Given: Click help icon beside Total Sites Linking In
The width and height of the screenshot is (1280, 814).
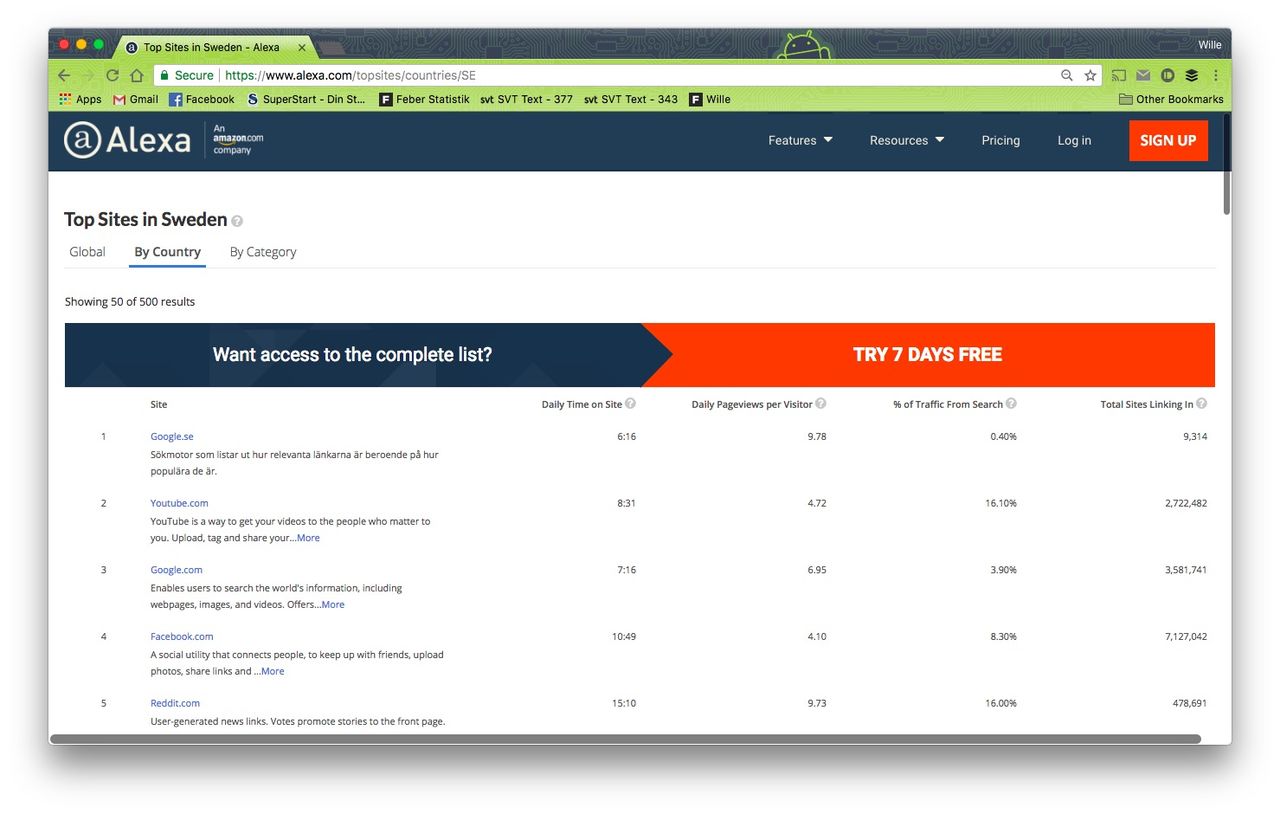Looking at the screenshot, I should [1201, 404].
